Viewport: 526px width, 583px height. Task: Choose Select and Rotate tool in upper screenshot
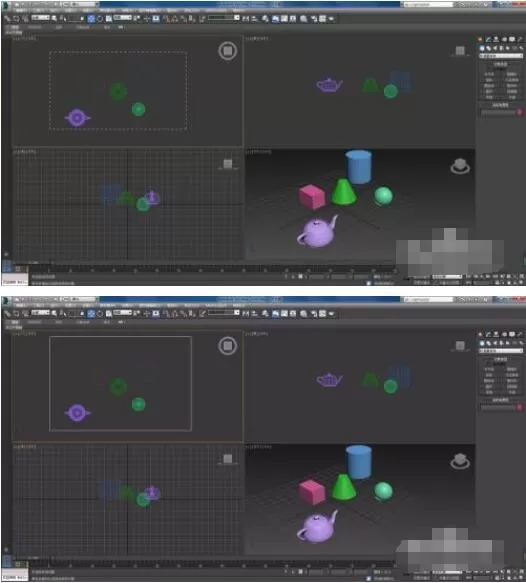[x=100, y=19]
